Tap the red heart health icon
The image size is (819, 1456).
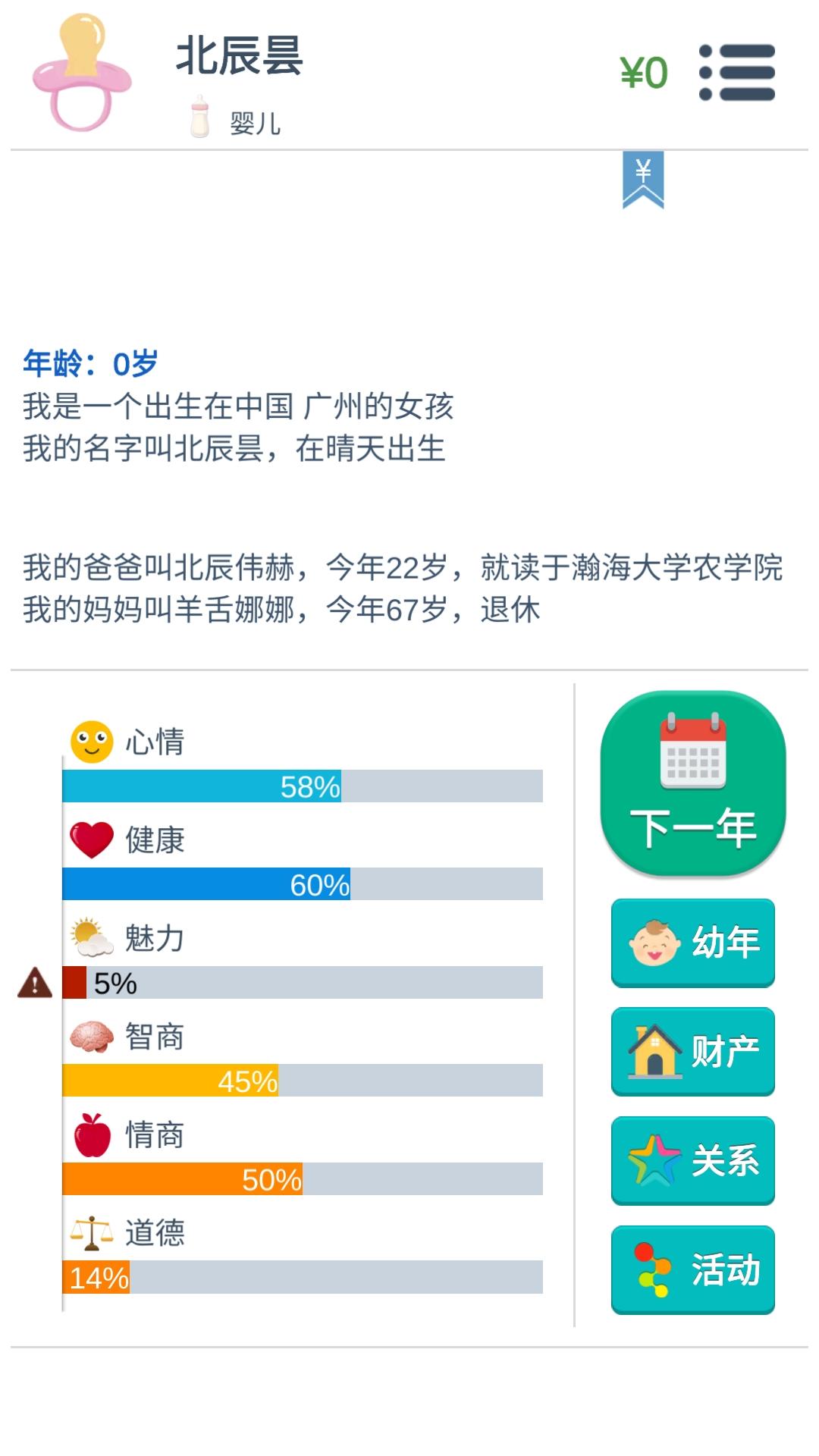92,840
